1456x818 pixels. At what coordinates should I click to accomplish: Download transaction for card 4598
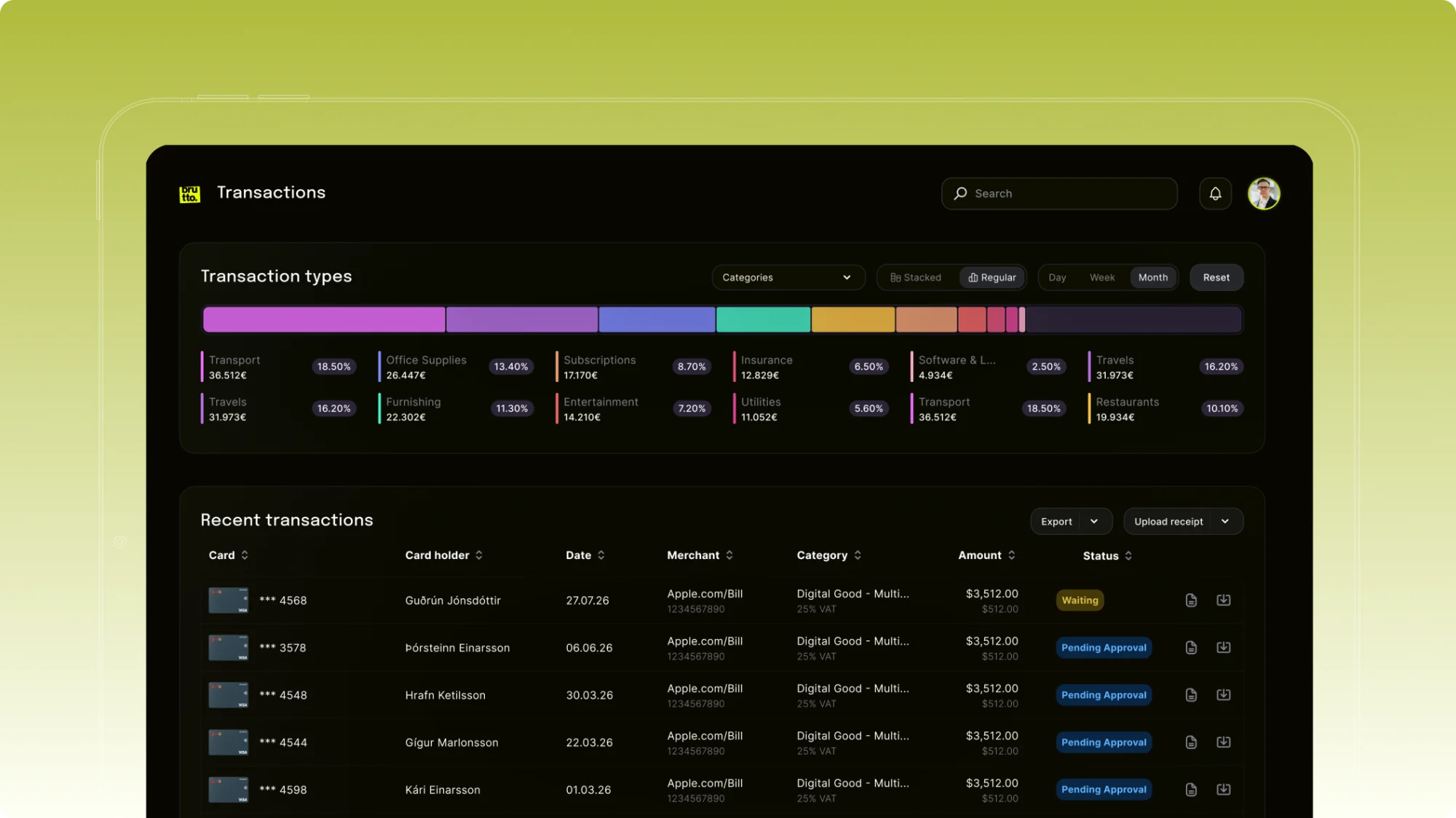tap(1224, 789)
